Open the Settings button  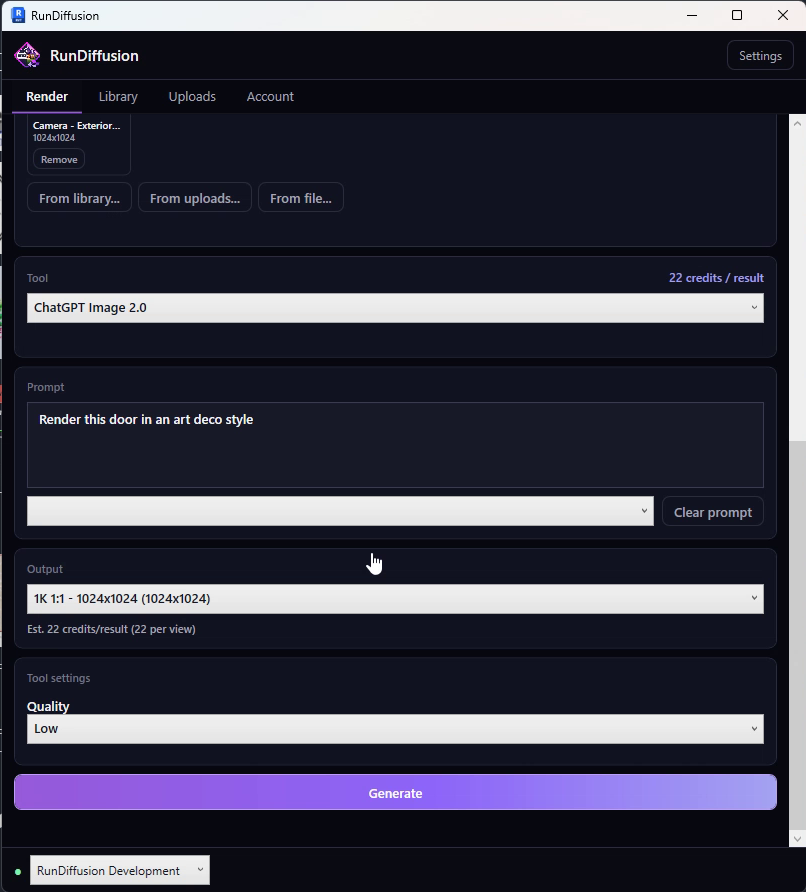[x=760, y=55]
